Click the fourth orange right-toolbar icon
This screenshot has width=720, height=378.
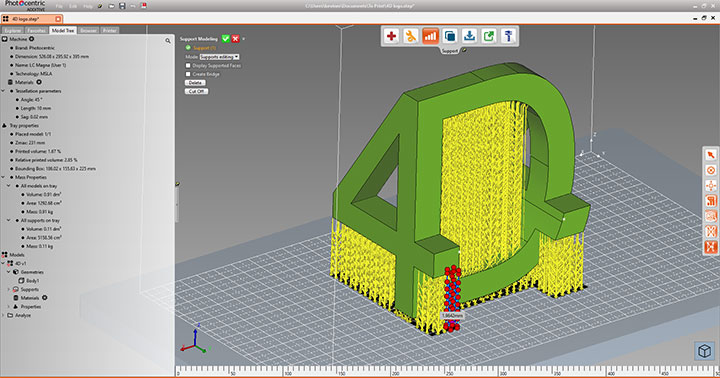[711, 201]
